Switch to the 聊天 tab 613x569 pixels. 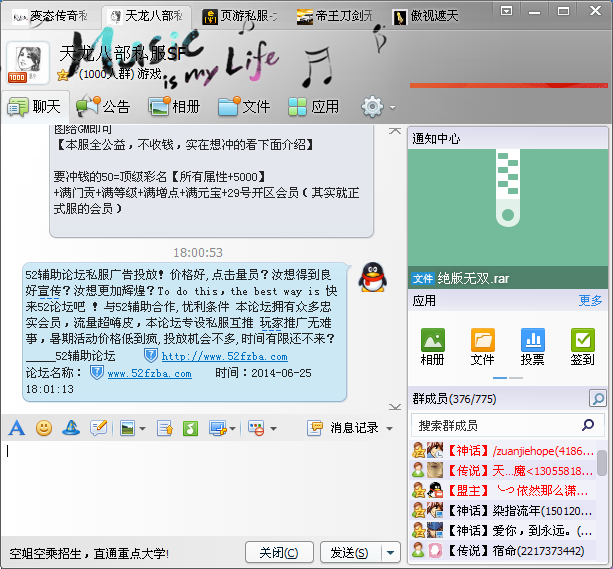click(35, 106)
